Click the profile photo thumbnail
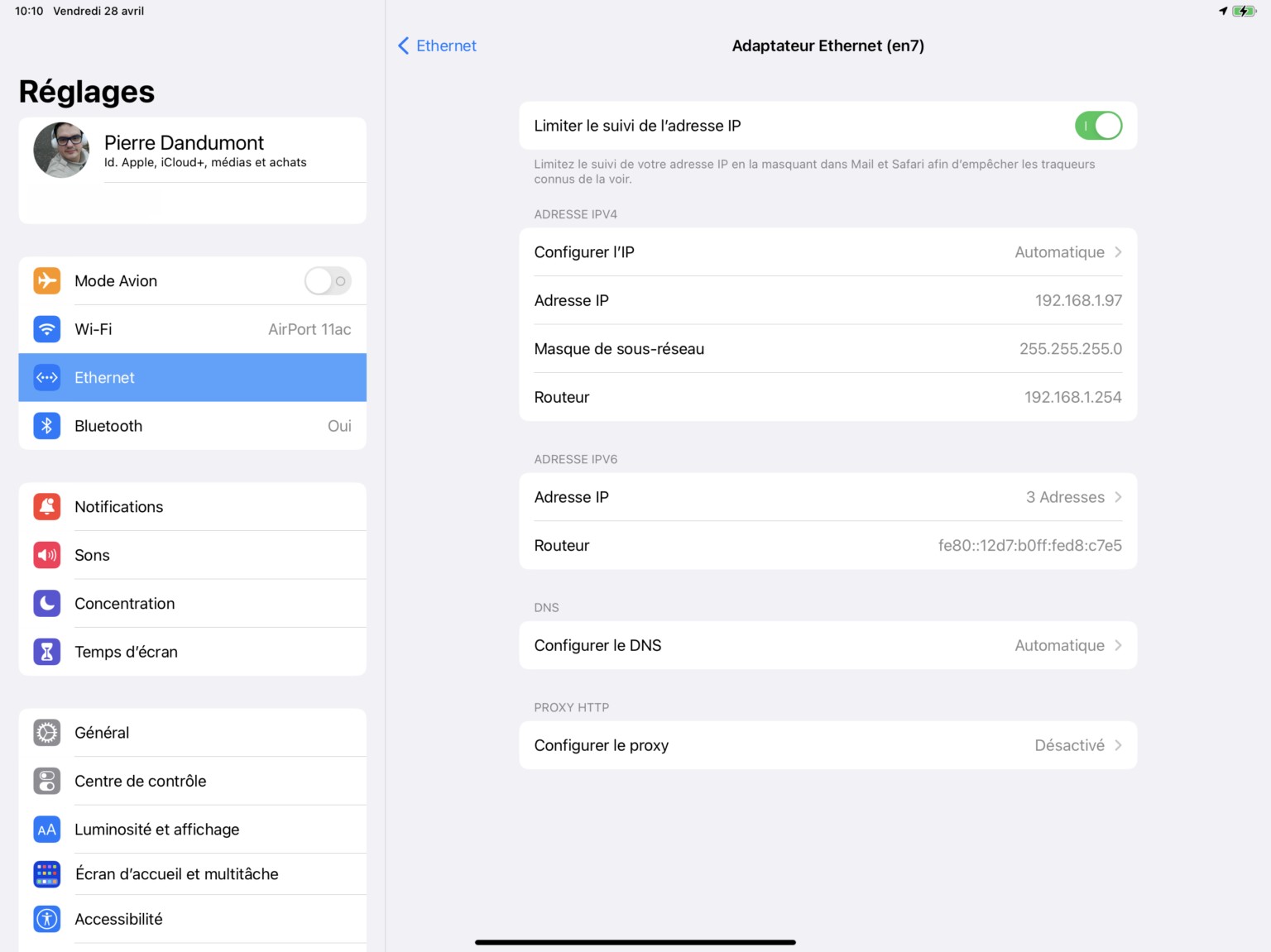The height and width of the screenshot is (952, 1271). point(61,151)
